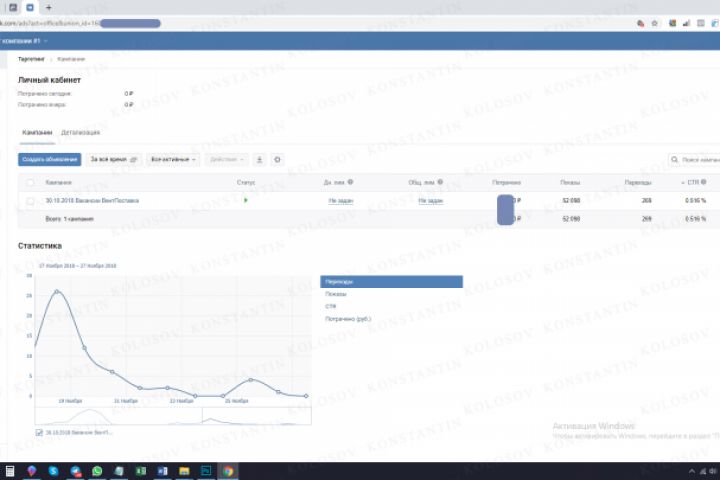The image size is (720, 480).
Task: Sort table by CTR column
Action: (x=693, y=182)
